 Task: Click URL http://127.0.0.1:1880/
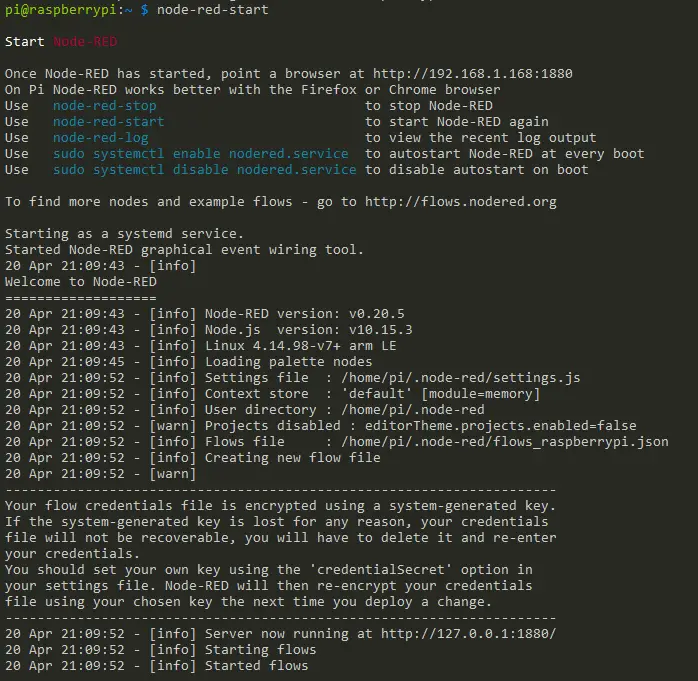pos(469,634)
